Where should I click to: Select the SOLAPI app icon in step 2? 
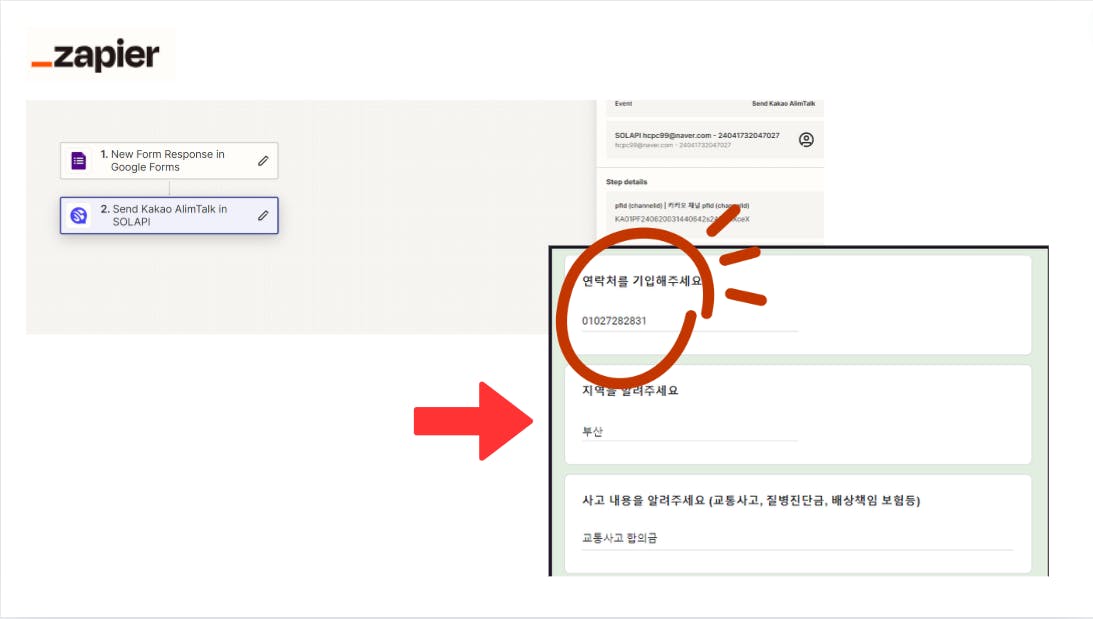coord(79,215)
